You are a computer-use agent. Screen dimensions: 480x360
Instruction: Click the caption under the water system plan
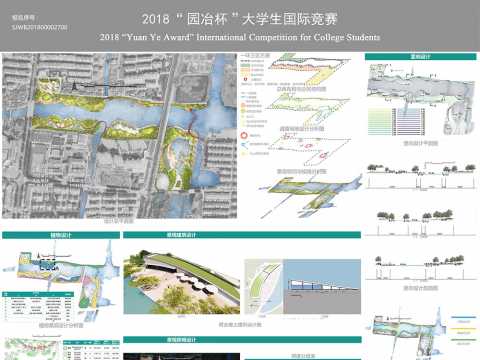pos(421,143)
